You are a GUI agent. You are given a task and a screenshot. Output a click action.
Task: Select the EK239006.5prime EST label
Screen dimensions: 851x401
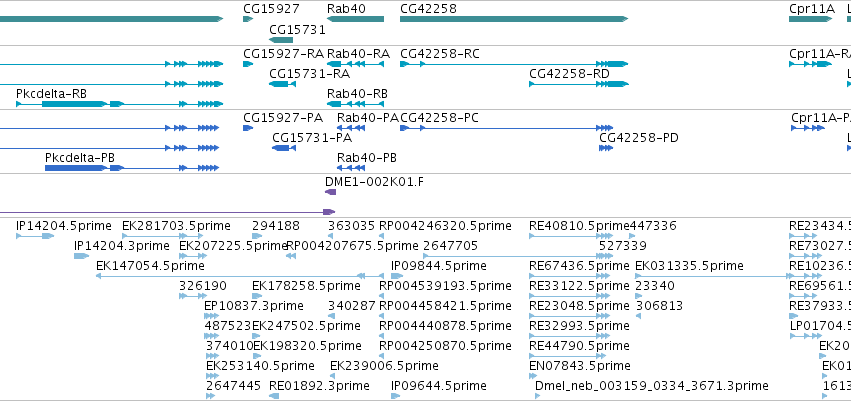[x=384, y=366]
